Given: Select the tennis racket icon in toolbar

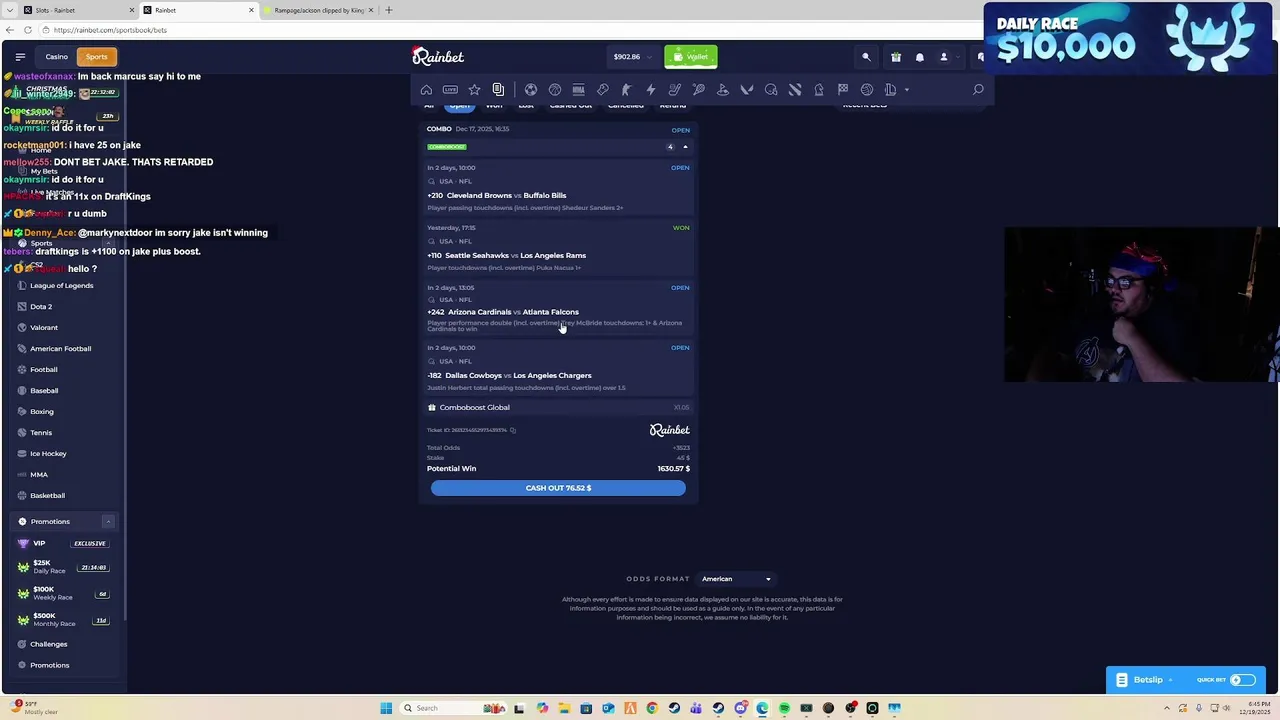Looking at the screenshot, I should [699, 90].
